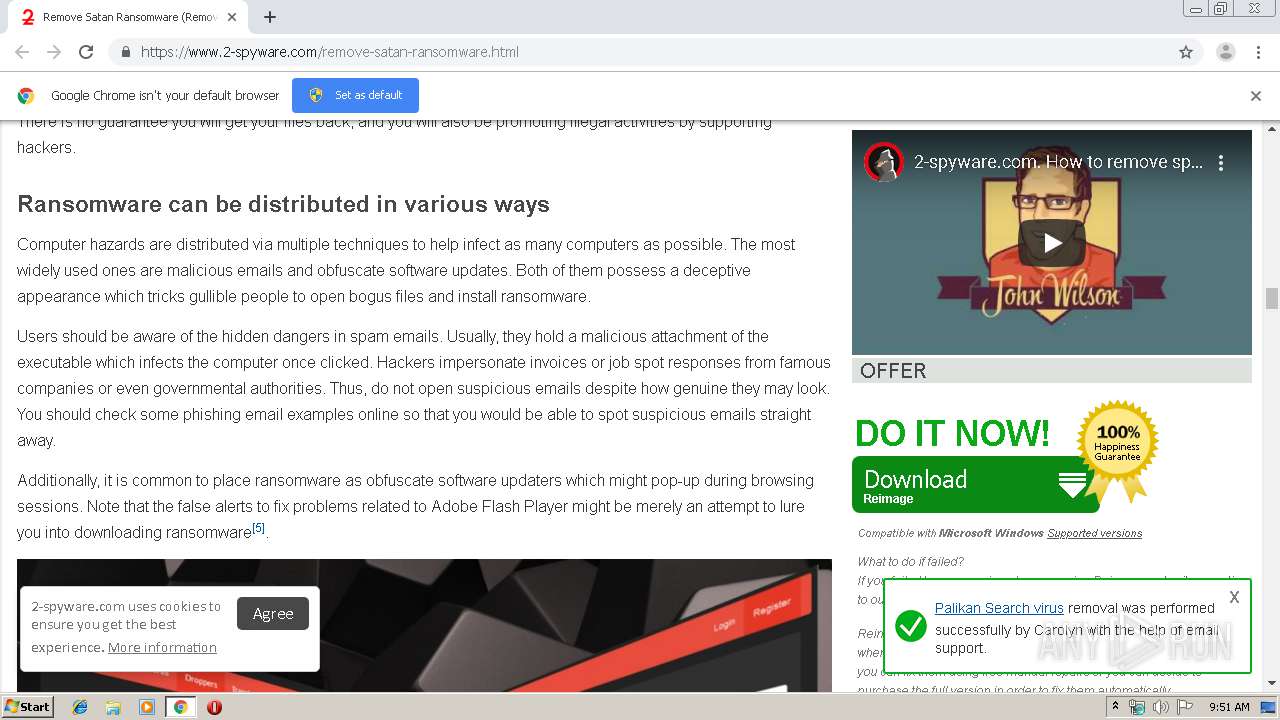Click the browser back arrow
1280x720 pixels.
(22, 52)
